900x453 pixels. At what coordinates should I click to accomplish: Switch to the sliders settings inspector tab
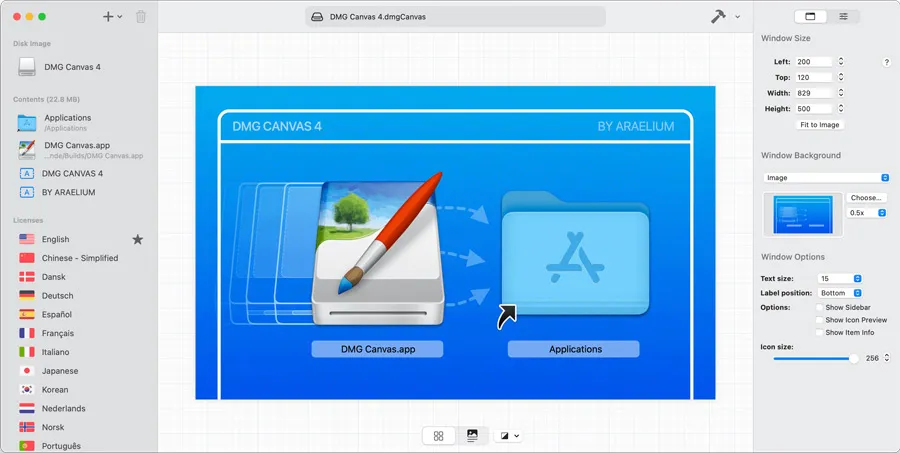point(844,17)
